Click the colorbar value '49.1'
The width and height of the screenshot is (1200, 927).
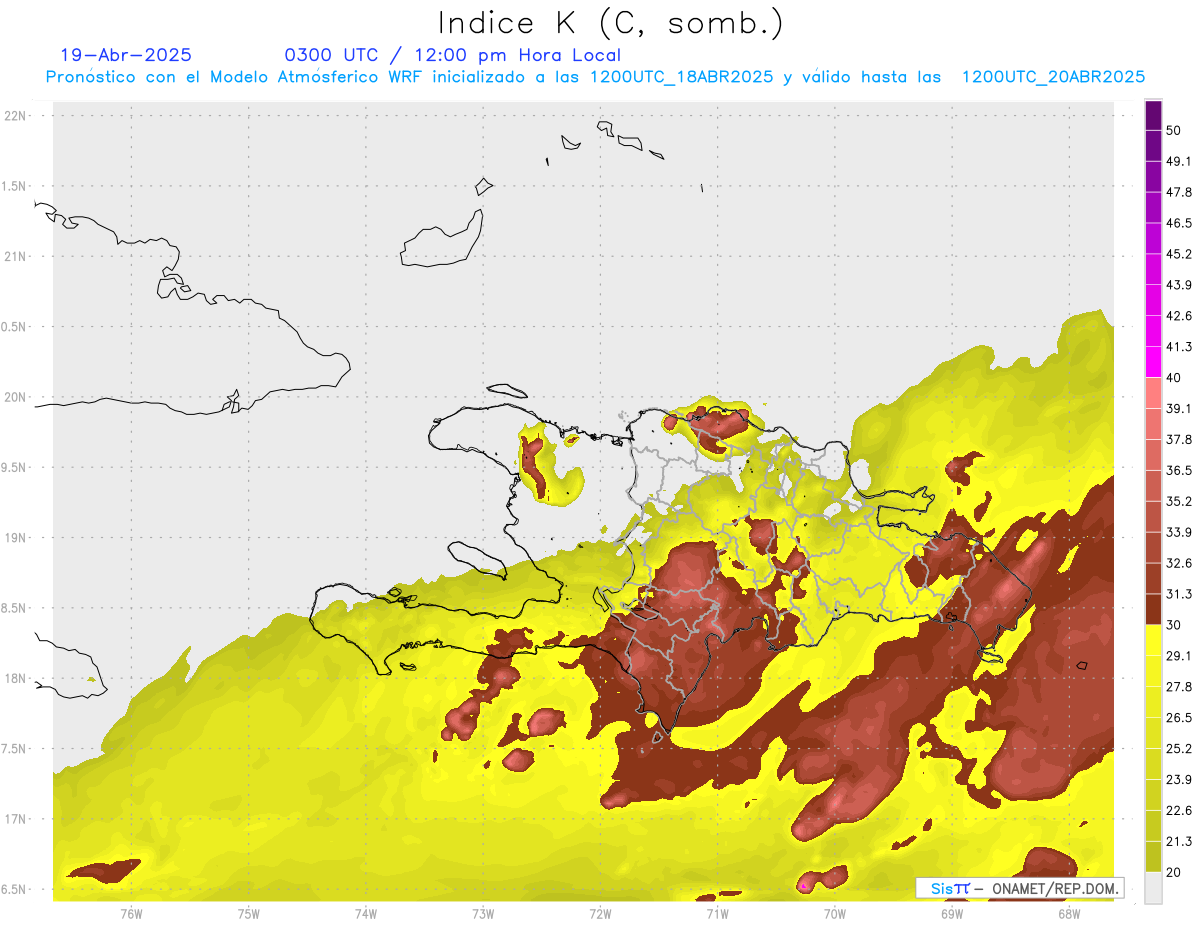[x=1179, y=161]
